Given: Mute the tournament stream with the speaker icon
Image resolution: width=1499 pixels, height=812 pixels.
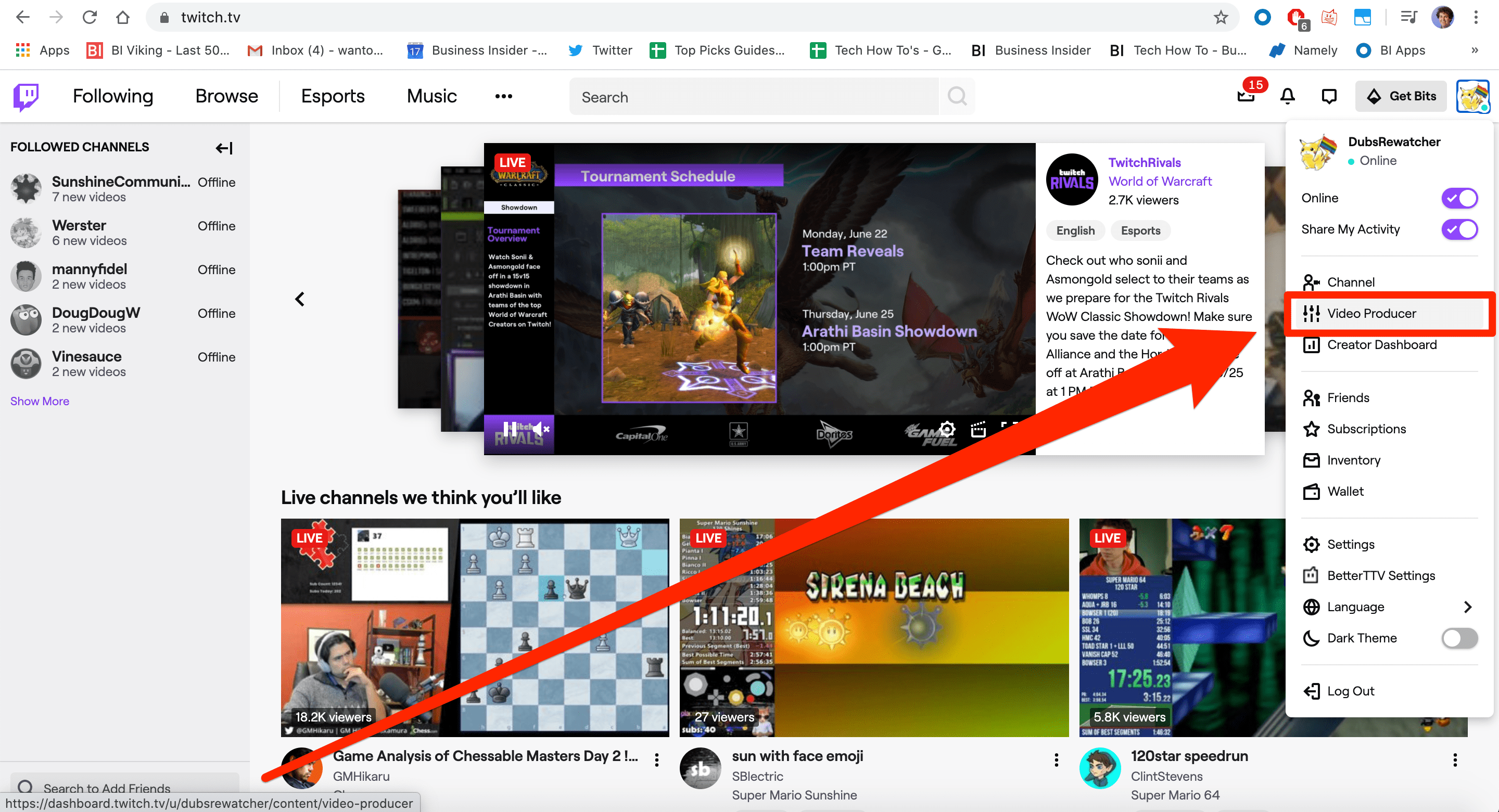Looking at the screenshot, I should (541, 429).
